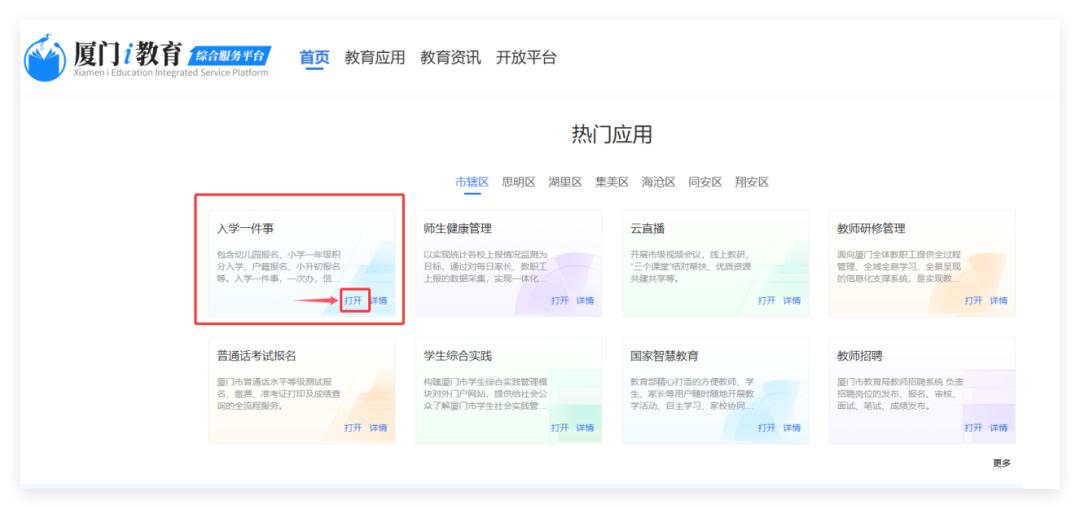Viewport: 1080px width, 509px height.
Task: Click 打开 for 国家智慧教育
Action: [766, 428]
